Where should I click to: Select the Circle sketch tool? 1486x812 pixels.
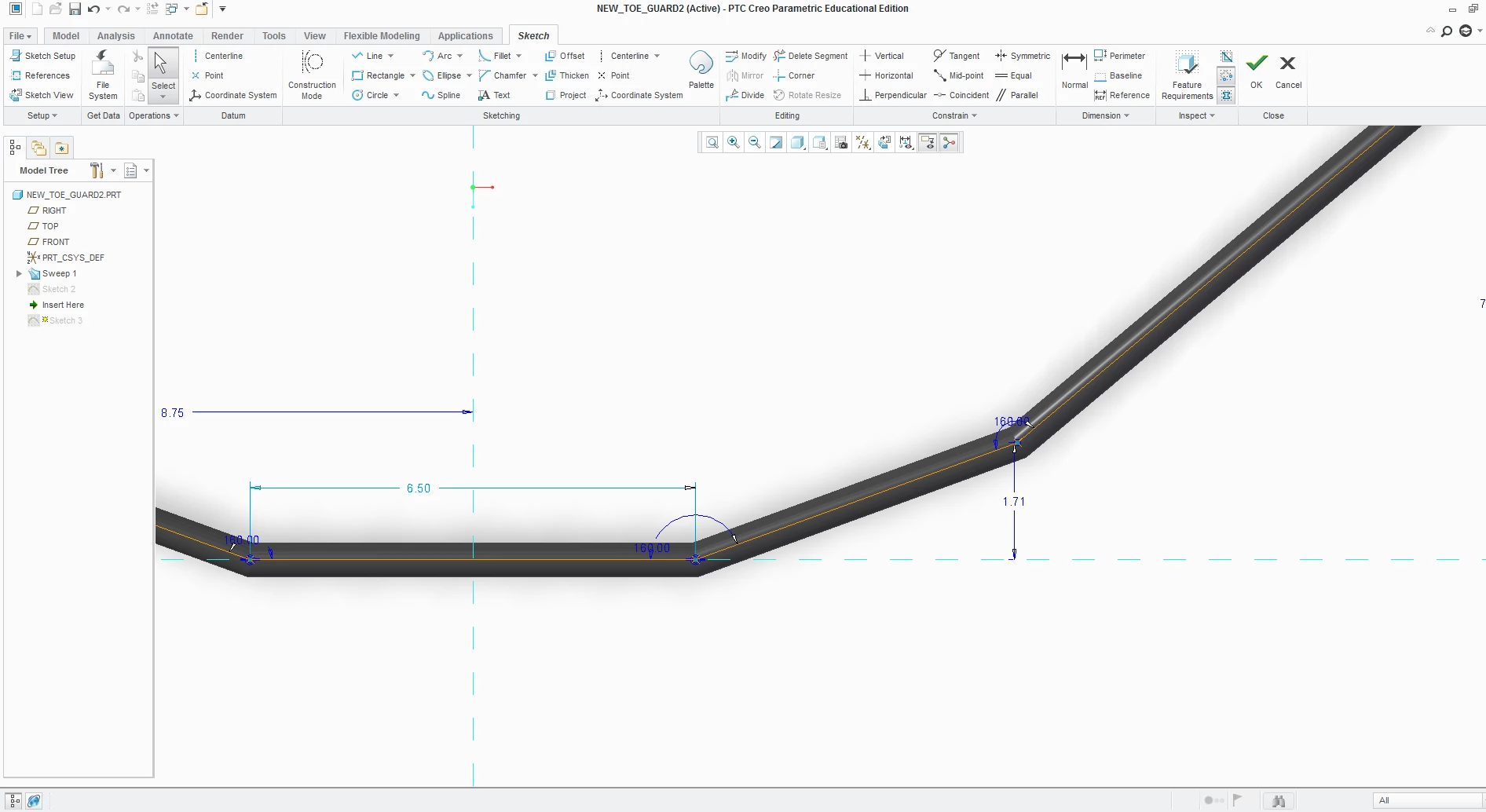point(370,95)
